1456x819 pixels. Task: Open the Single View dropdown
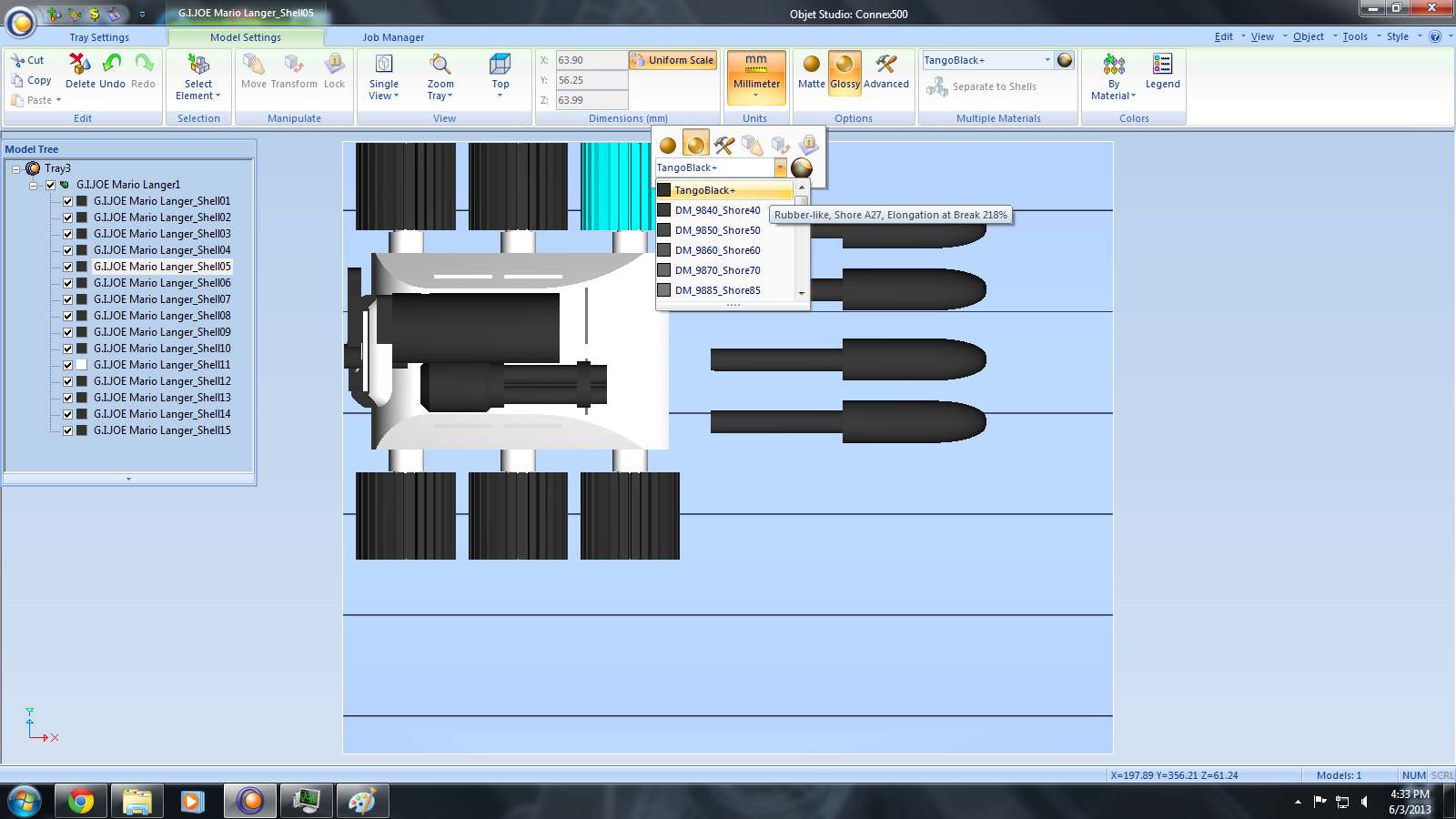[384, 89]
